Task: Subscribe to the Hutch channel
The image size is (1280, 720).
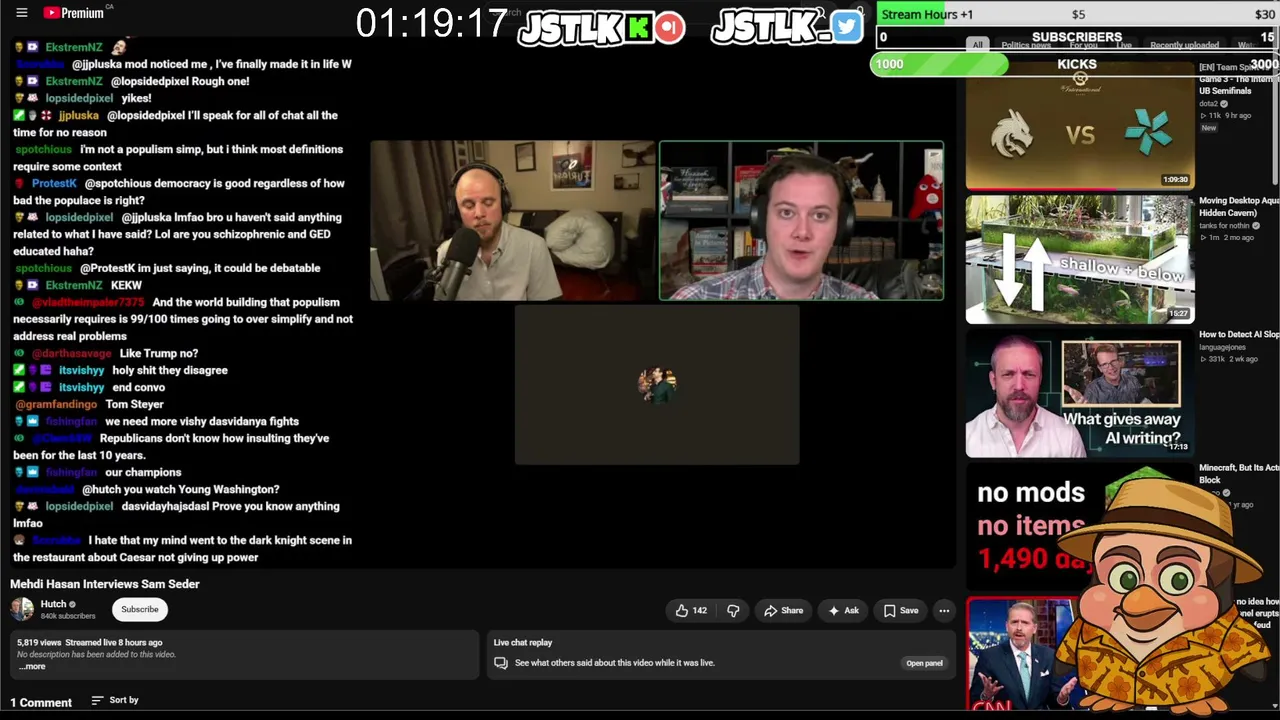Action: point(140,609)
